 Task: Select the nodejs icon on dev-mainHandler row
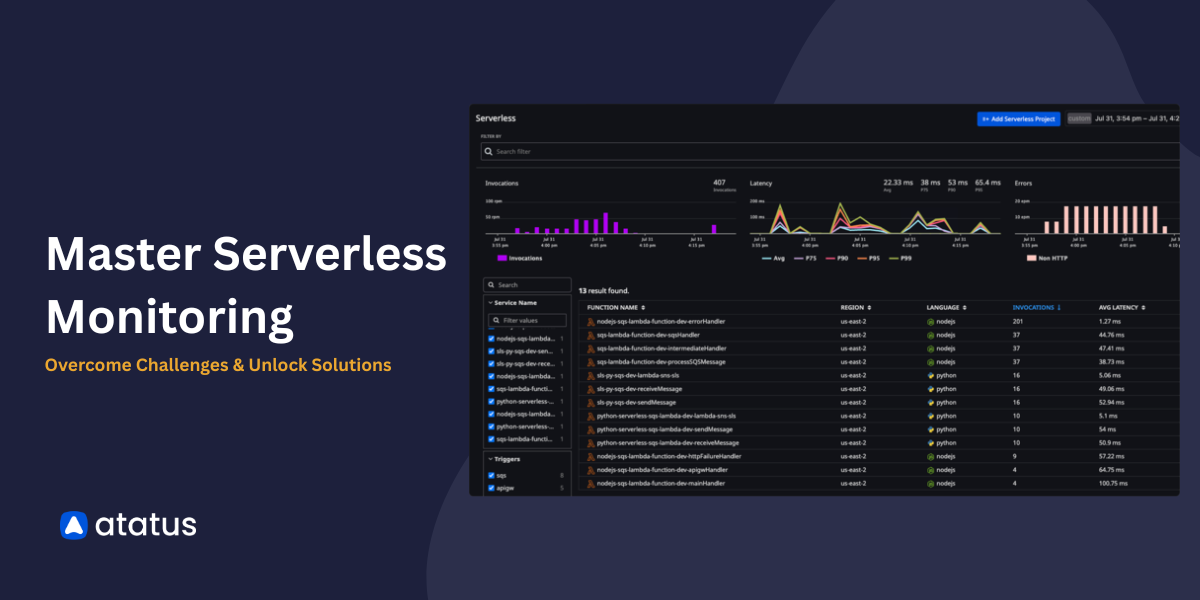pyautogui.click(x=931, y=483)
